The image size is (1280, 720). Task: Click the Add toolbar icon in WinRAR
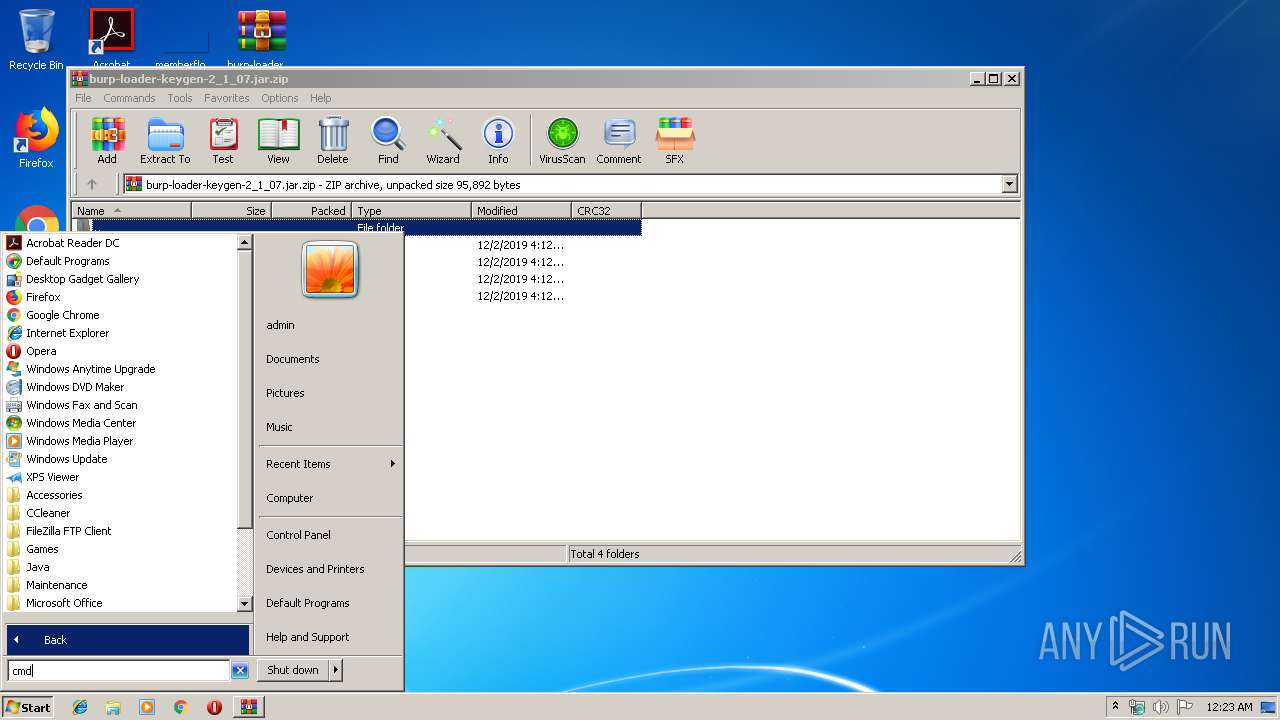(x=107, y=141)
